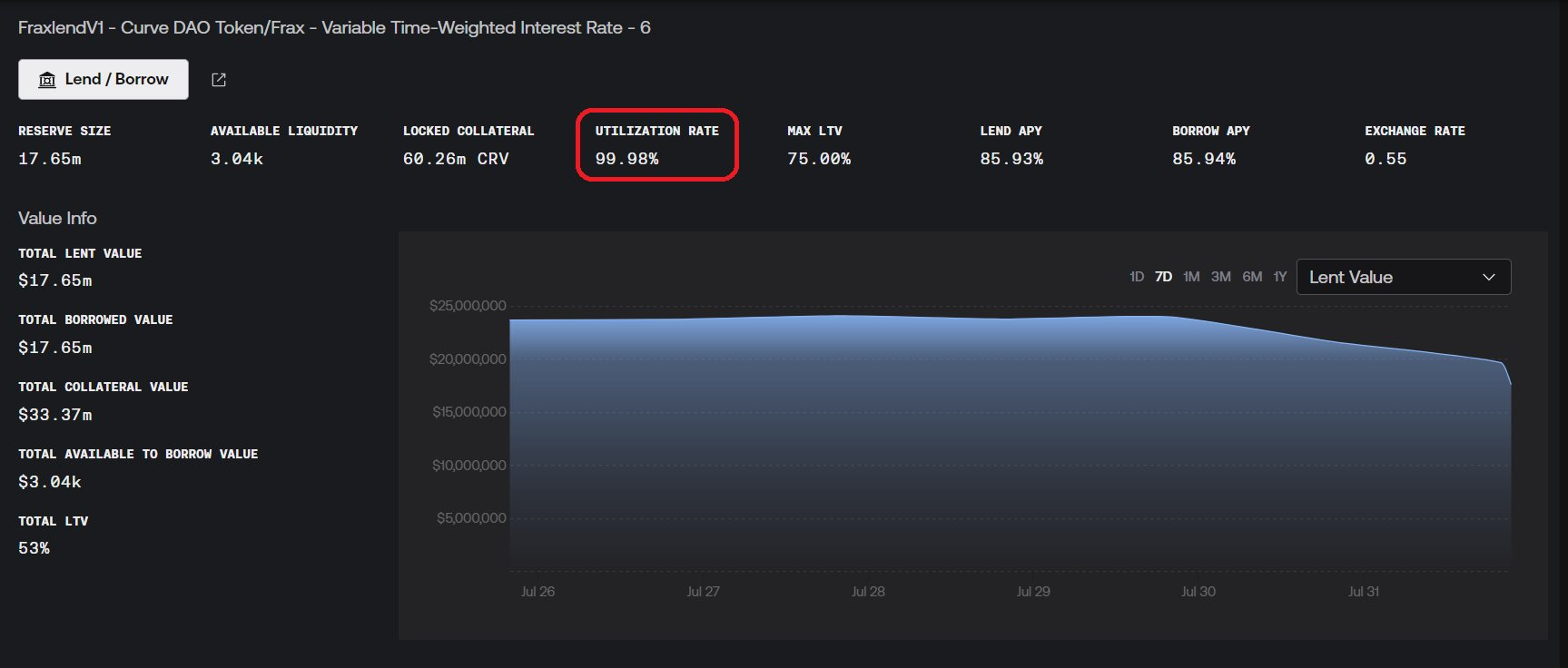The width and height of the screenshot is (1568, 668).
Task: Click the TOTAL BORROWED VALUE label
Action: 95,319
